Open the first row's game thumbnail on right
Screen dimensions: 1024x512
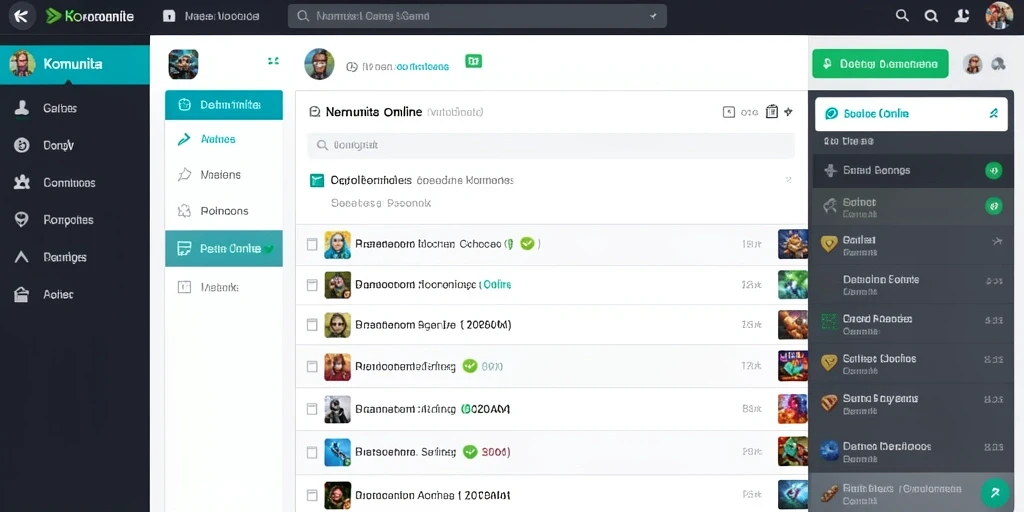point(793,244)
